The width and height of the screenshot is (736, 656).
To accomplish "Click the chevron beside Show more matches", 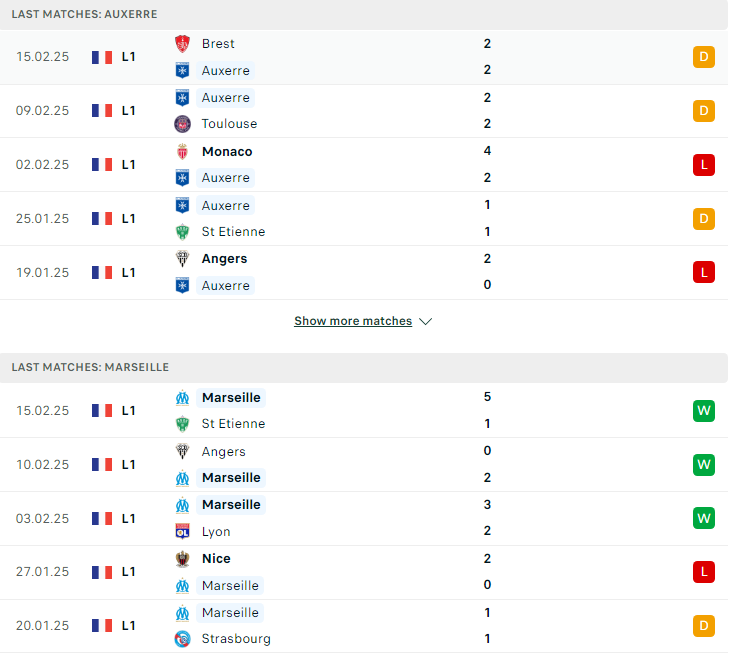I will pyautogui.click(x=426, y=321).
